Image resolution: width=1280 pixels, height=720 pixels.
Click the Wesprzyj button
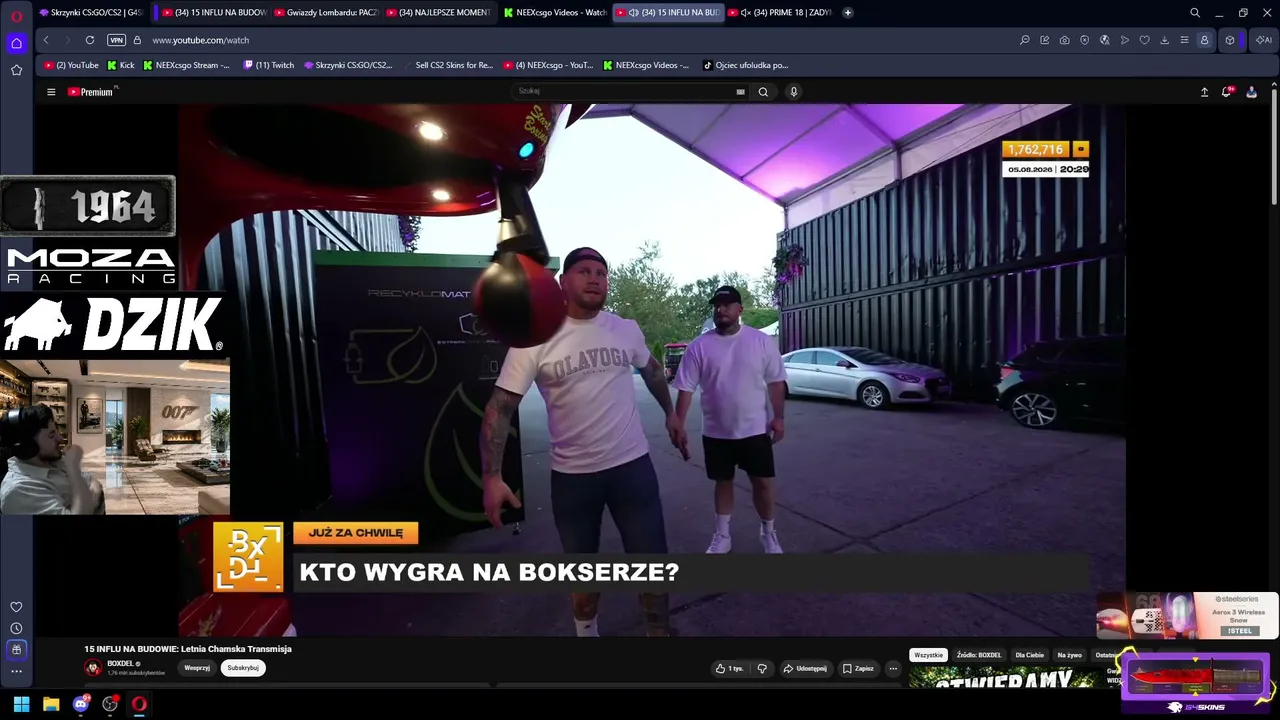(197, 668)
